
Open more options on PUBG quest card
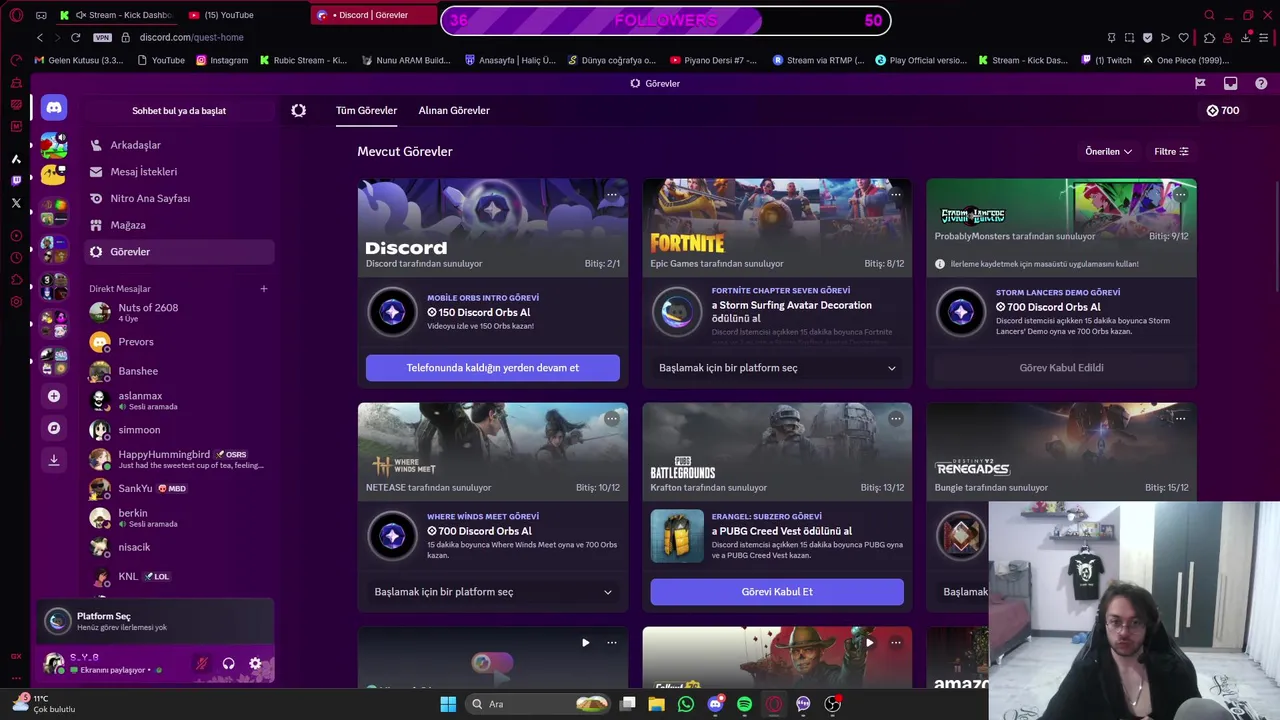click(896, 419)
